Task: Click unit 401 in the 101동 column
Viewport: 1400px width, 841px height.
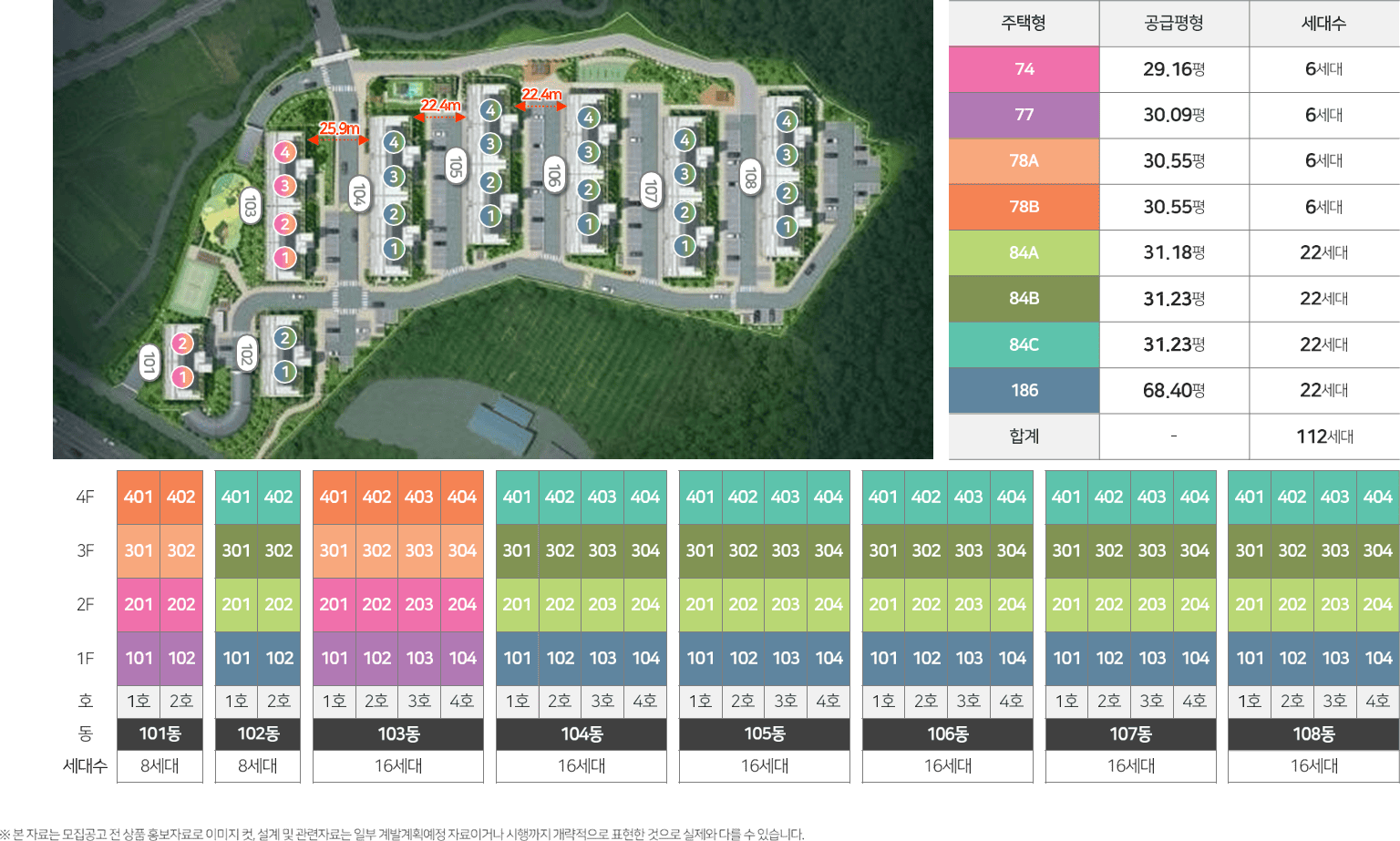Action: coord(139,497)
